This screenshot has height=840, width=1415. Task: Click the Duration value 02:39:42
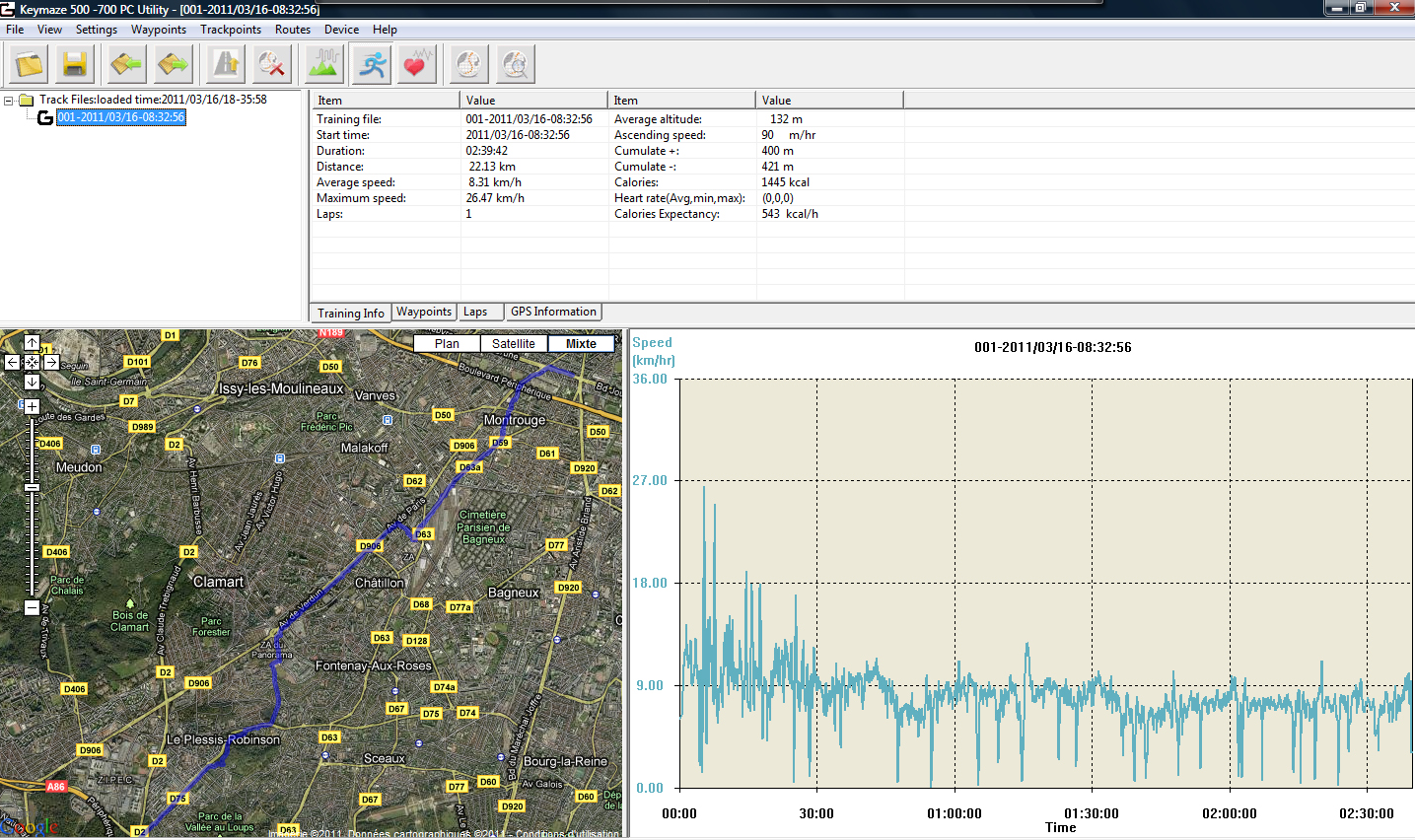(x=487, y=151)
